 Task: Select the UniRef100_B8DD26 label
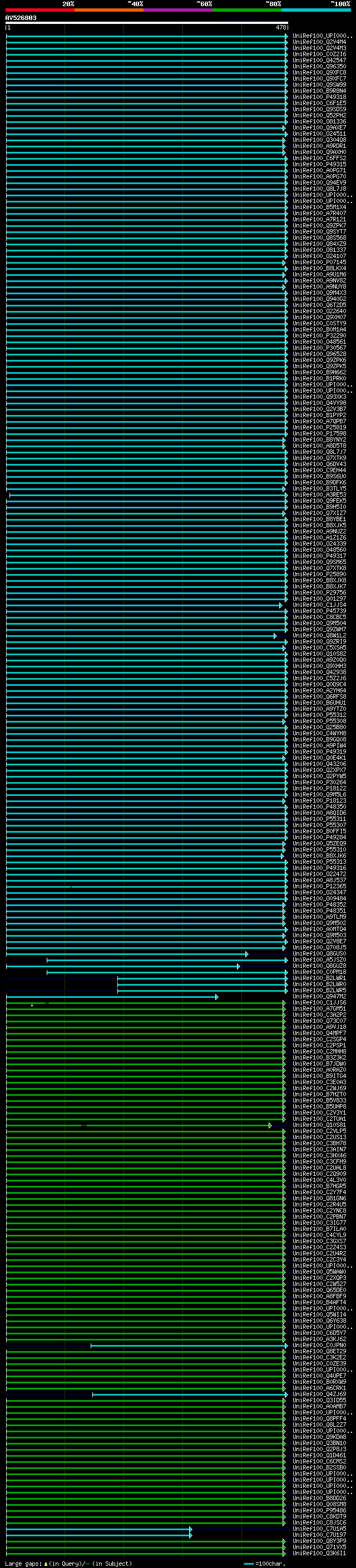coord(319,1498)
